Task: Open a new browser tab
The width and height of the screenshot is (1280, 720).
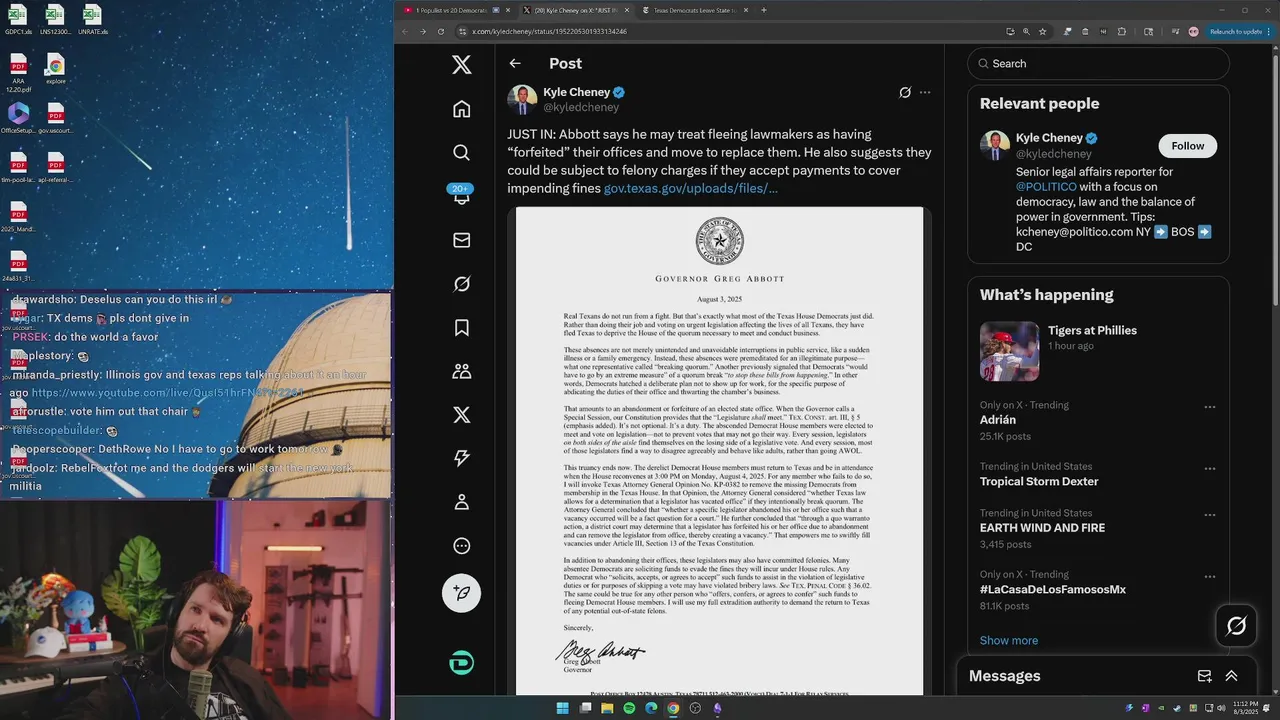Action: click(764, 10)
